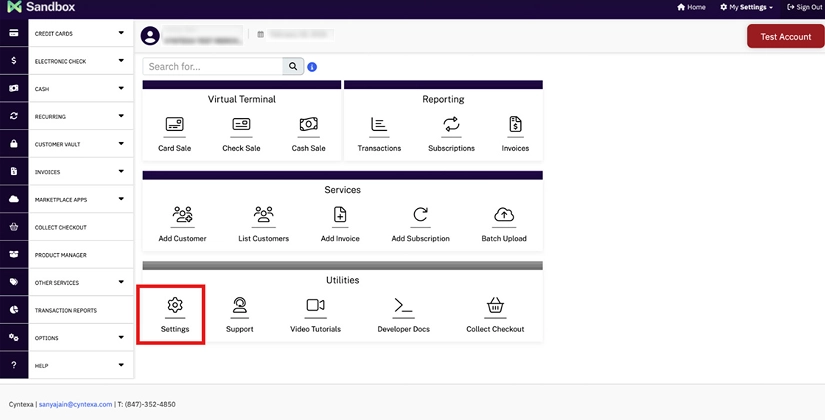This screenshot has height=420, width=825.
Task: Open the Cash Sale icon
Action: click(x=308, y=124)
